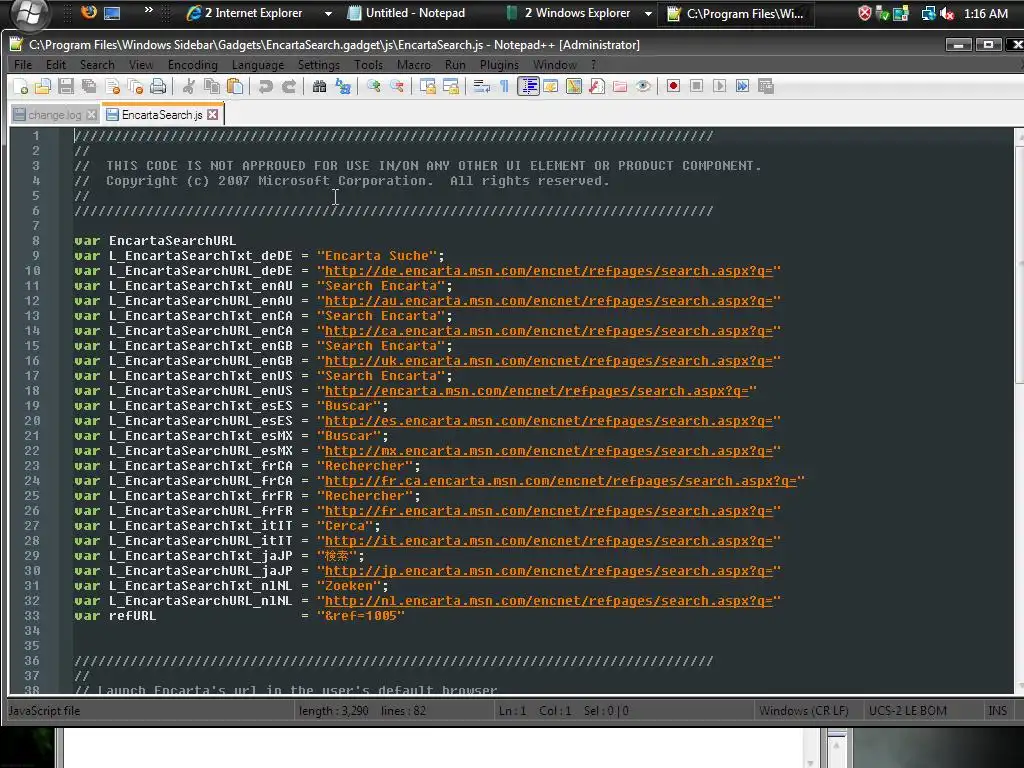1024x768 pixels.
Task: Toggle Show All Characters pilcrow icon
Action: coord(504,86)
